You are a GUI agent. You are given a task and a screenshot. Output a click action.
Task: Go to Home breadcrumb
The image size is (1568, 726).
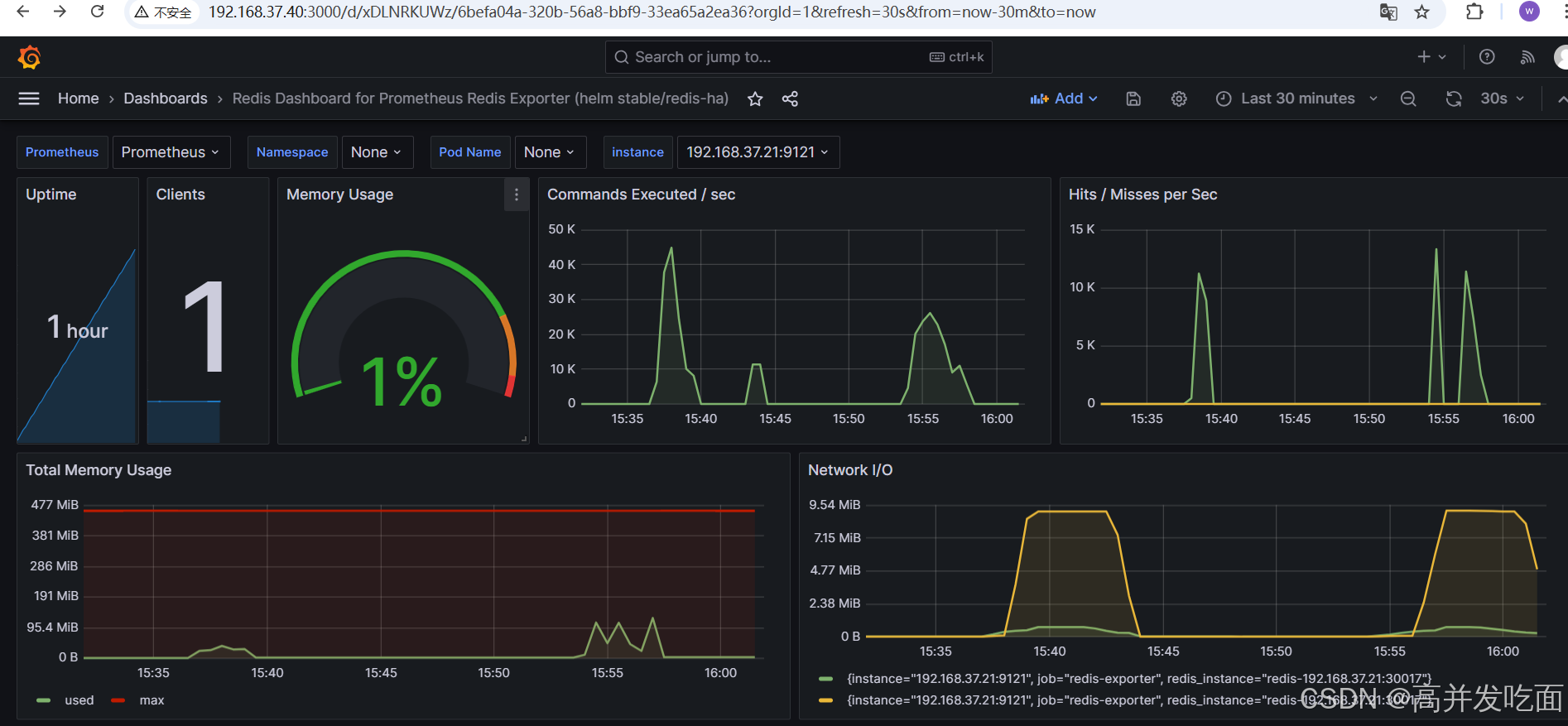[79, 99]
